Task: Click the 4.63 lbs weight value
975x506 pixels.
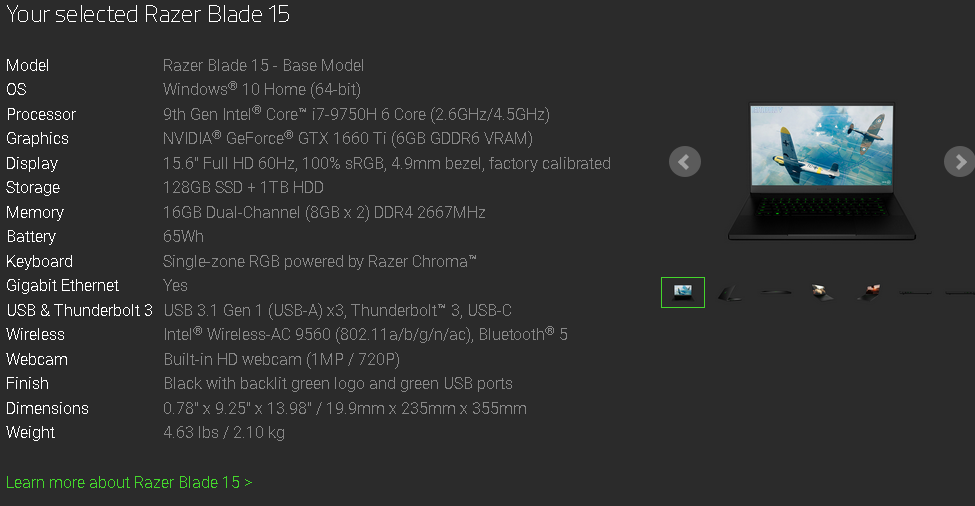Action: tap(223, 432)
